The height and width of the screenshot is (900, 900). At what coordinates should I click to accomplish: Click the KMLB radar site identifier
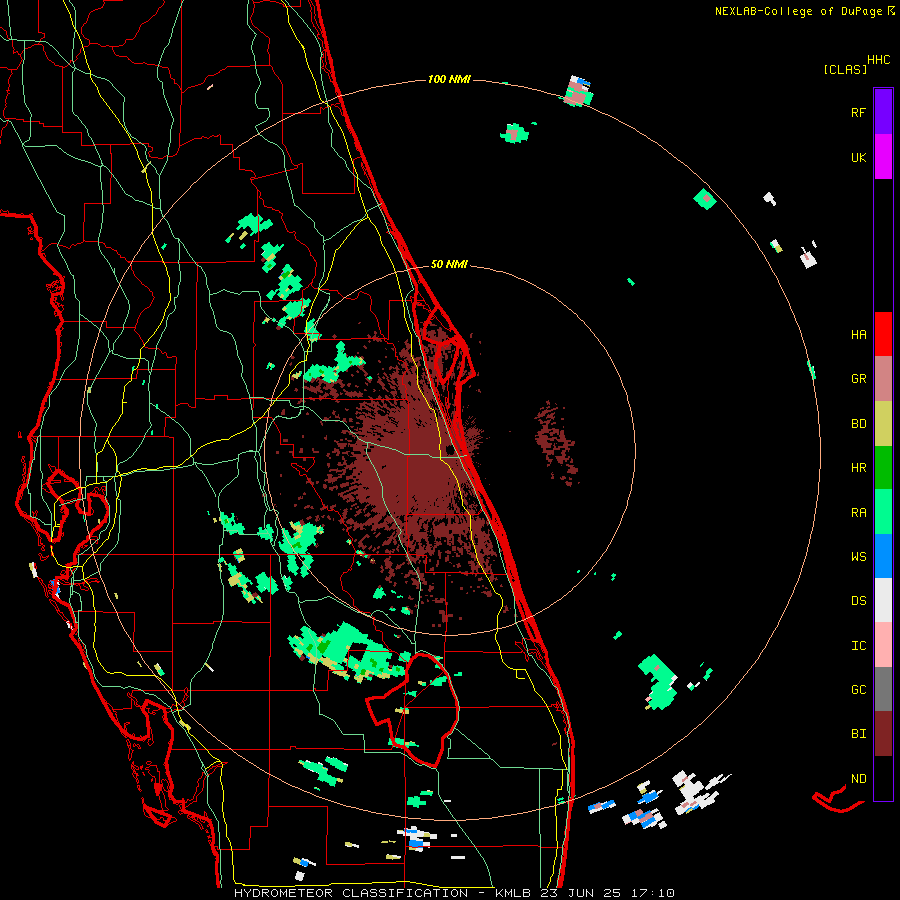click(x=513, y=893)
